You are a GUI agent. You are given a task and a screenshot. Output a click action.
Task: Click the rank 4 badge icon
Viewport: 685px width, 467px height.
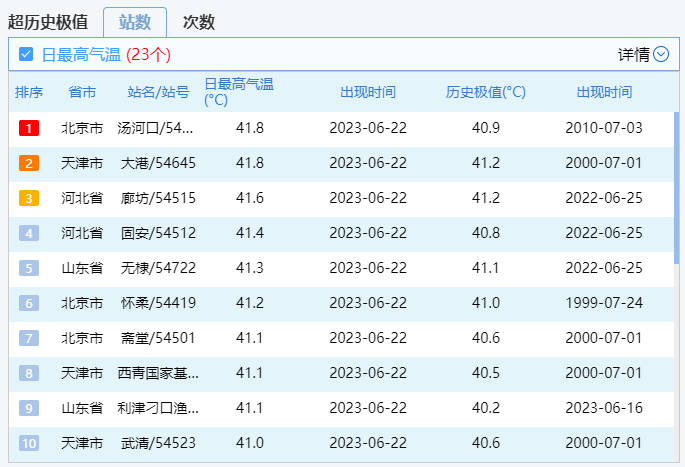pyautogui.click(x=29, y=233)
